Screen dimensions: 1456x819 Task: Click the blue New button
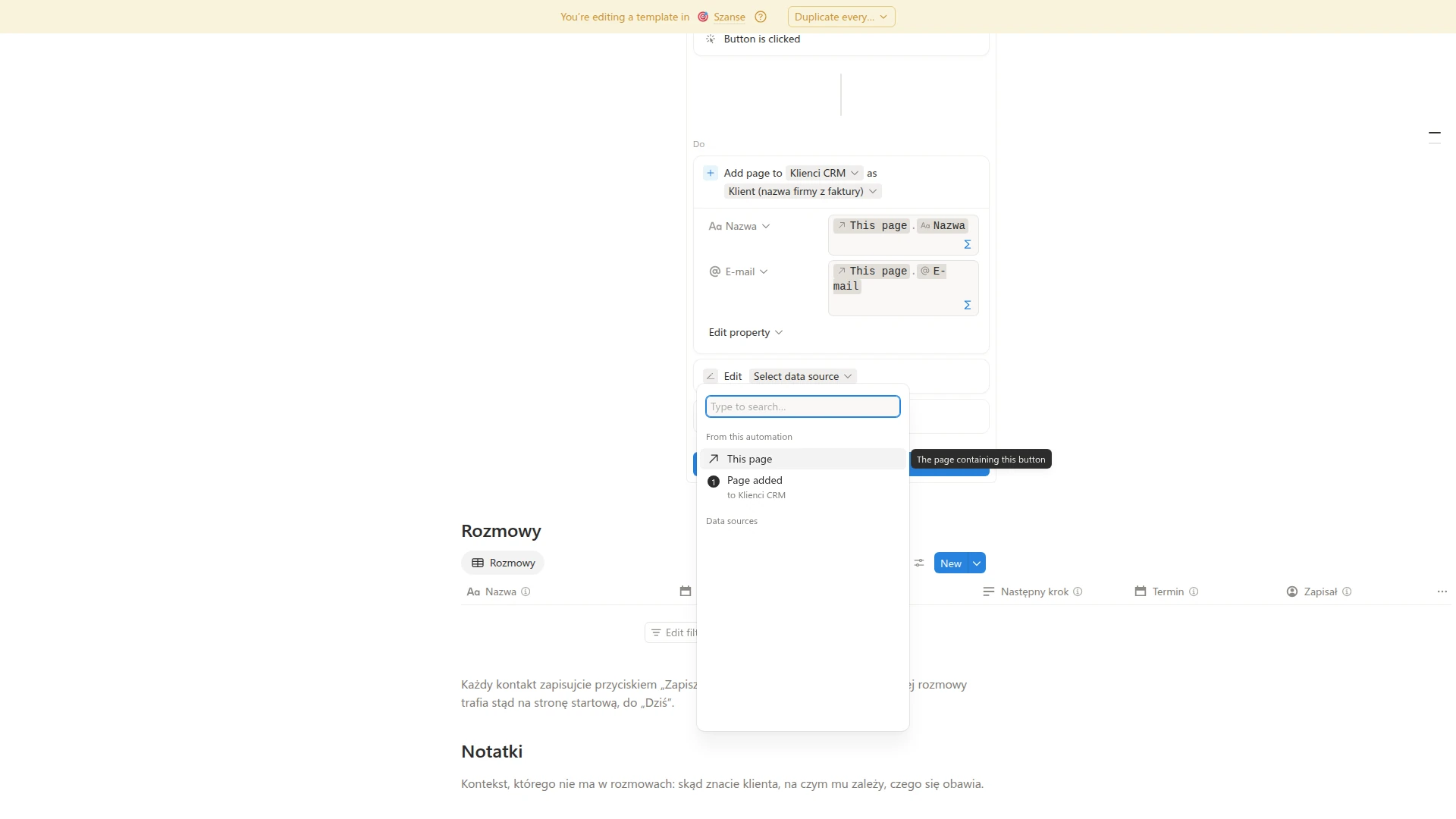[951, 563]
